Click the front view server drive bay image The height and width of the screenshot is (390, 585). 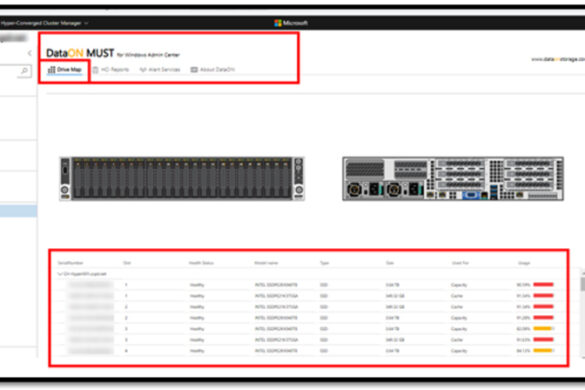[x=182, y=179]
